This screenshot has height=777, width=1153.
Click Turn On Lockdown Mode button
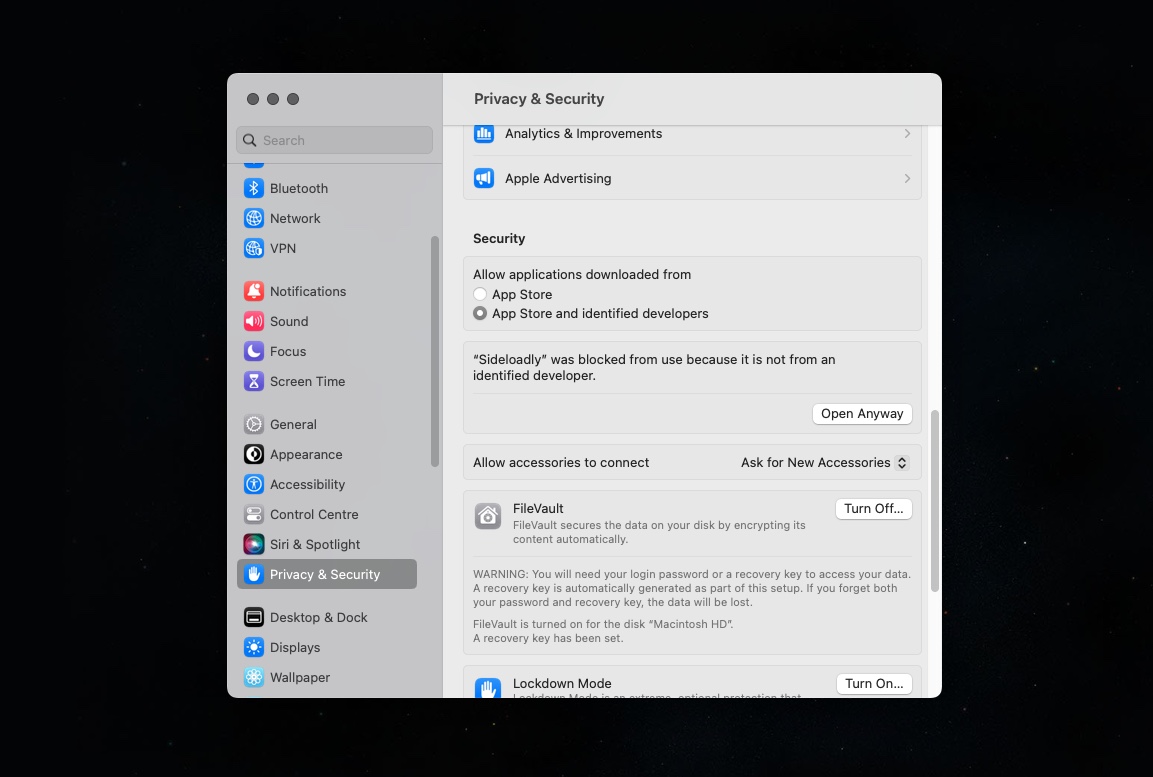click(874, 684)
